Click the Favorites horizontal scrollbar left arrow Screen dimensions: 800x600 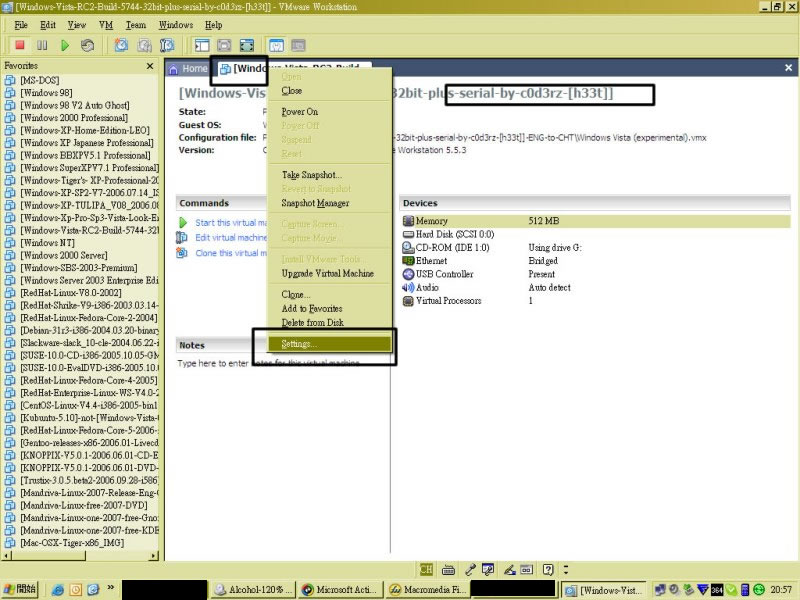(x=6, y=556)
